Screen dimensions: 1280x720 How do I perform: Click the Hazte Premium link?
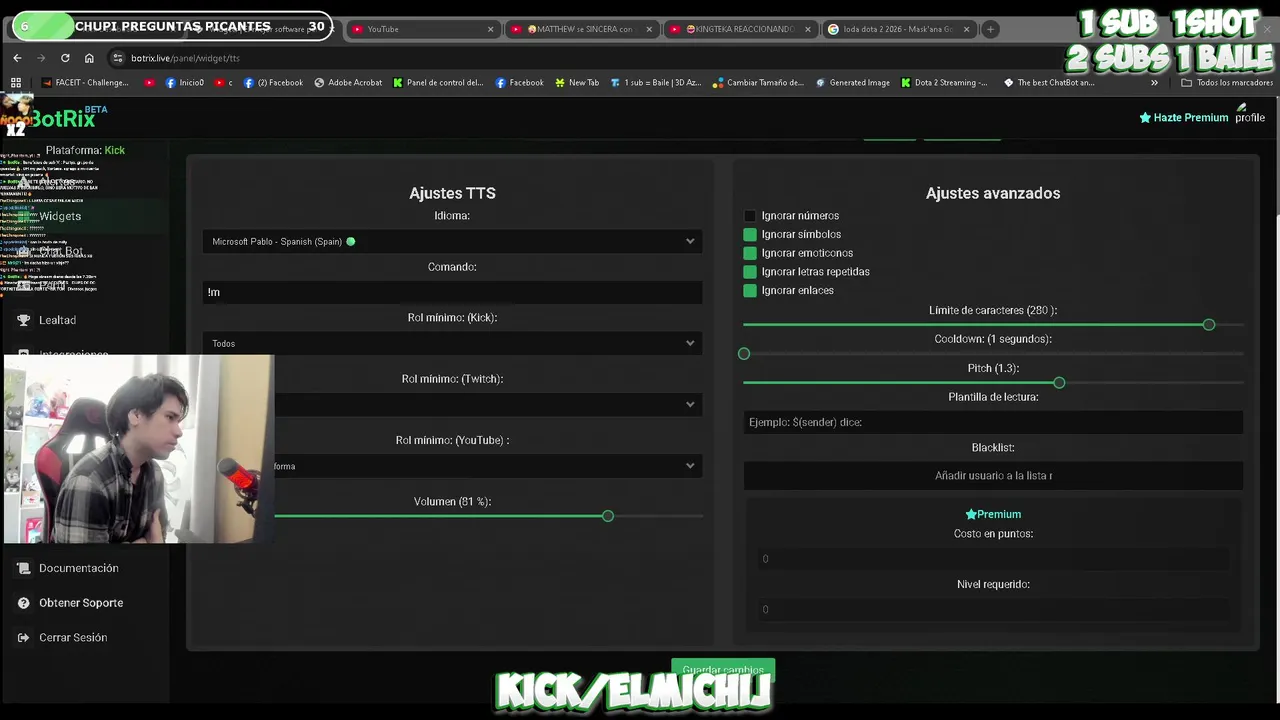tap(1184, 118)
